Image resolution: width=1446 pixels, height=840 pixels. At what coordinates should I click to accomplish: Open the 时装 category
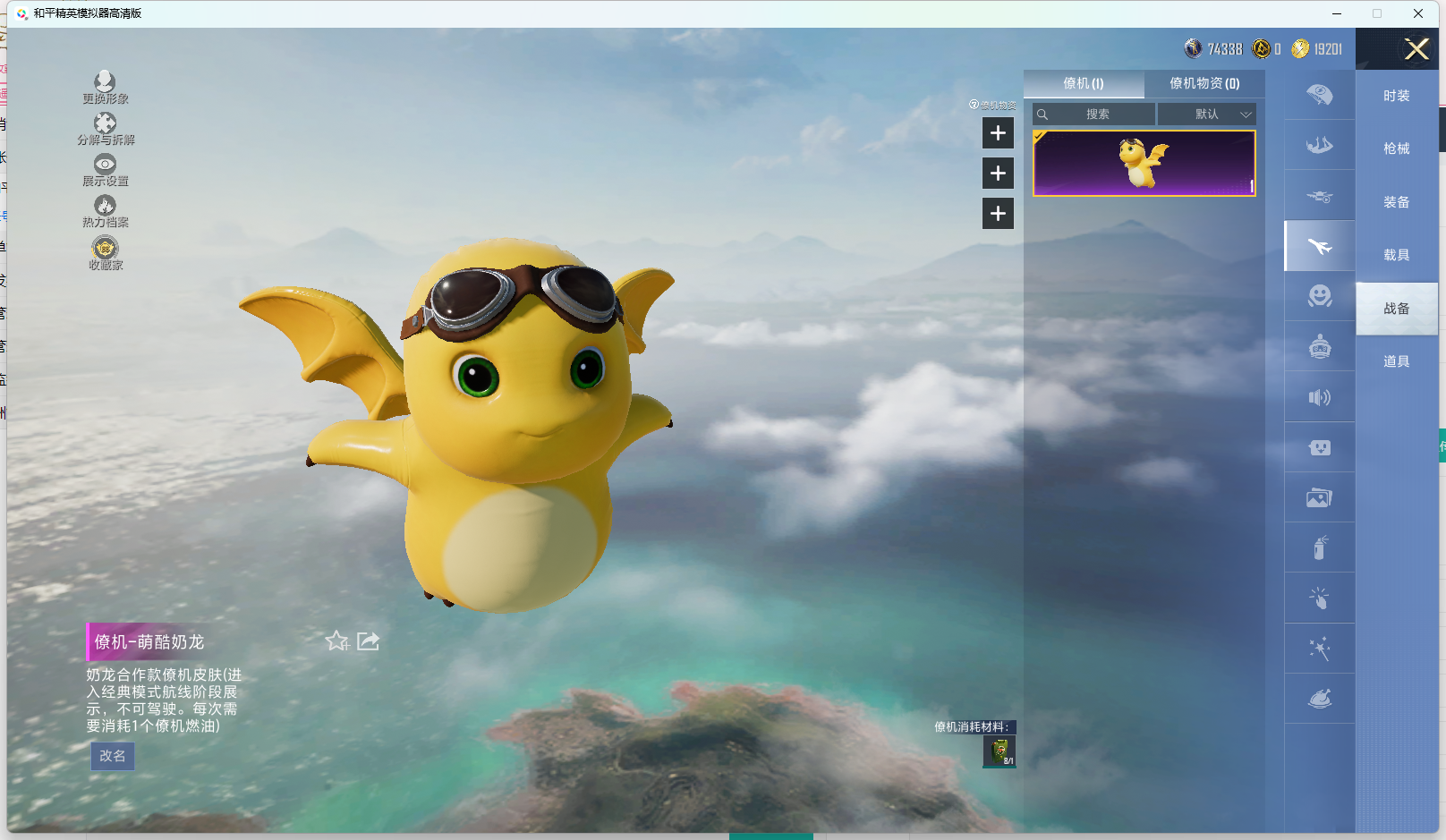click(x=1396, y=96)
